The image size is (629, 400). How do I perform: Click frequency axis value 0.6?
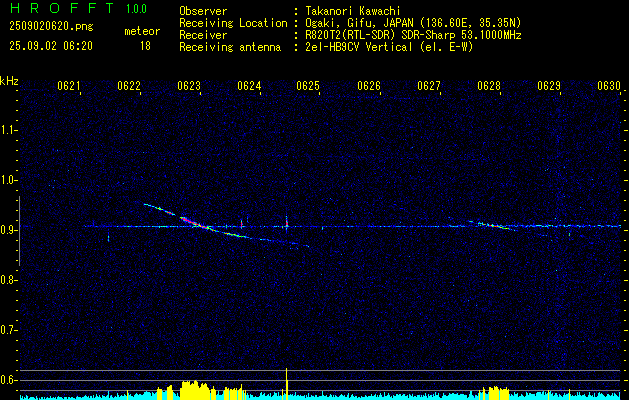tap(8, 380)
